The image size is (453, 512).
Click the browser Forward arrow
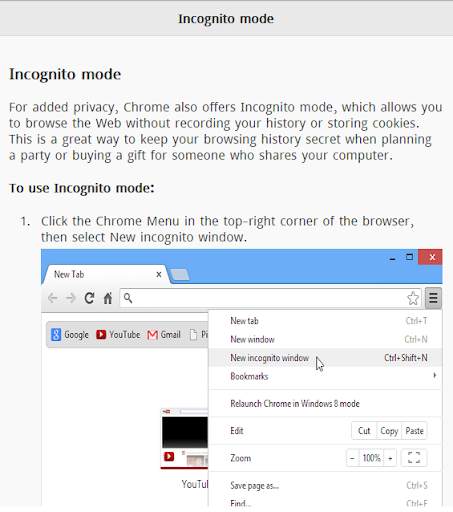coord(71,298)
